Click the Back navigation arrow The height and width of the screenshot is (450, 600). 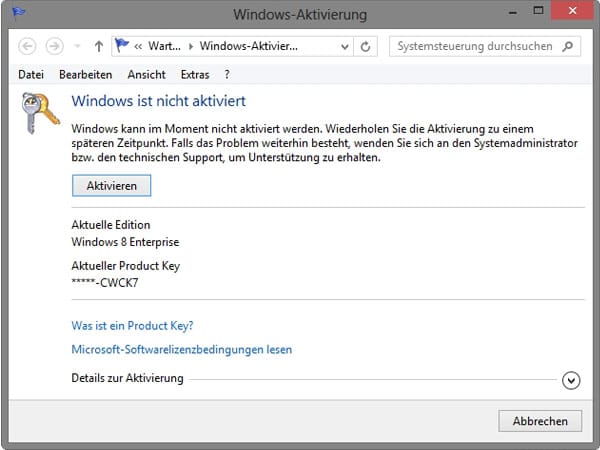27,46
